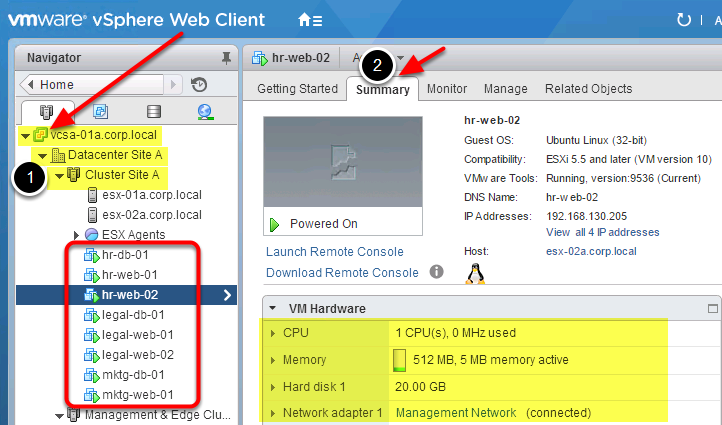Open the recent history clock icon
This screenshot has height=425, width=722.
199,85
